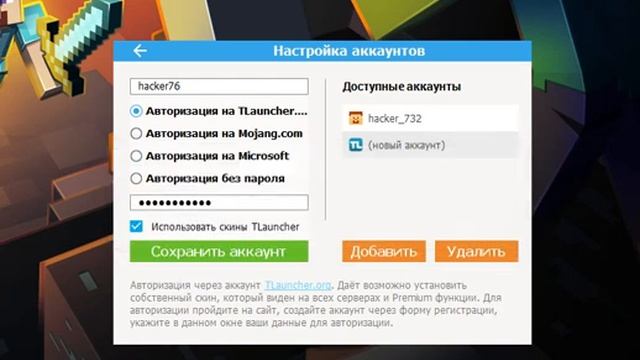
Task: Select Авторизация на TLauncher radio option
Action: point(136,111)
